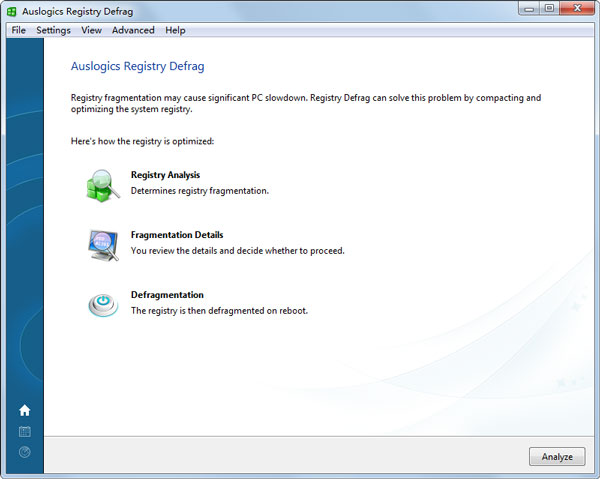Click the Fragmentation Details monitor icon
The width and height of the screenshot is (600, 479).
point(103,245)
